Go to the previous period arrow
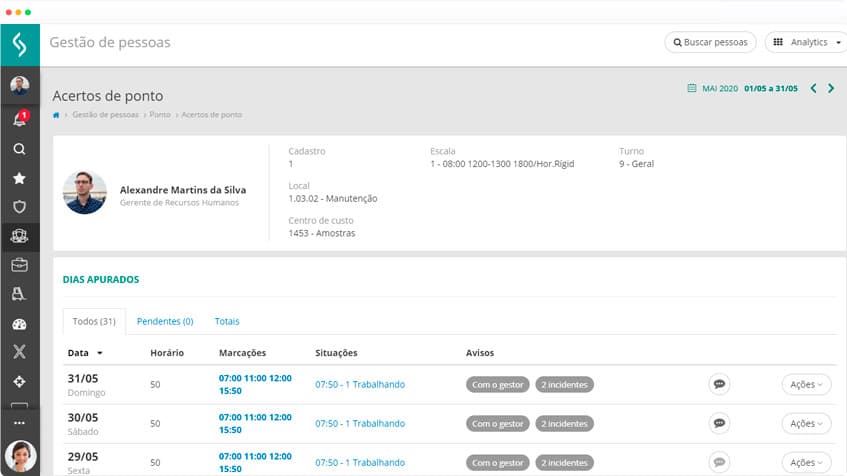The width and height of the screenshot is (847, 476). (813, 89)
